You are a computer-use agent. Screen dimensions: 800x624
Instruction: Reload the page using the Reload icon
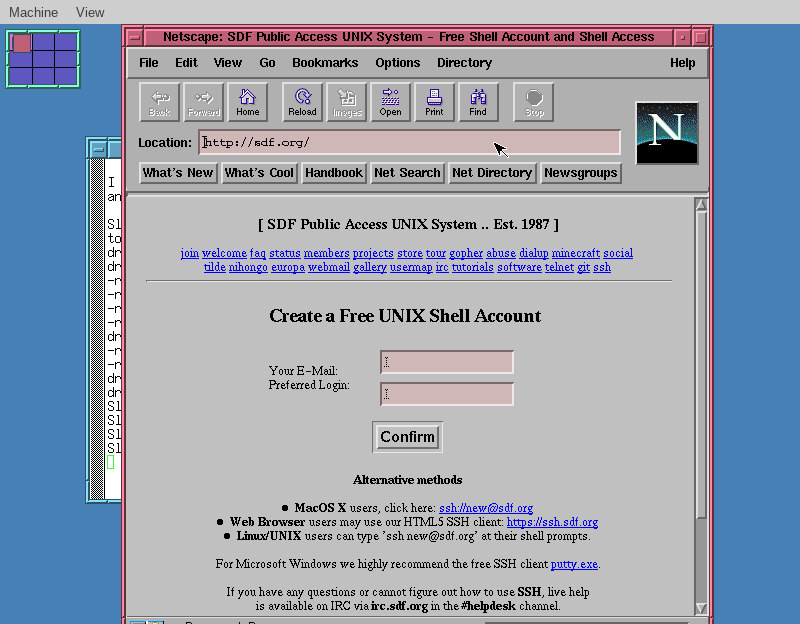coord(303,102)
